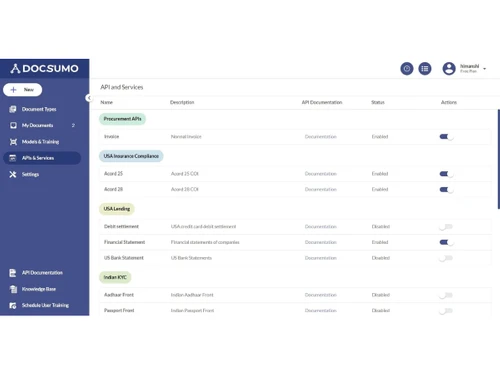The height and width of the screenshot is (375, 500).
Task: Click the US Bank Statement row name
Action: point(124,258)
